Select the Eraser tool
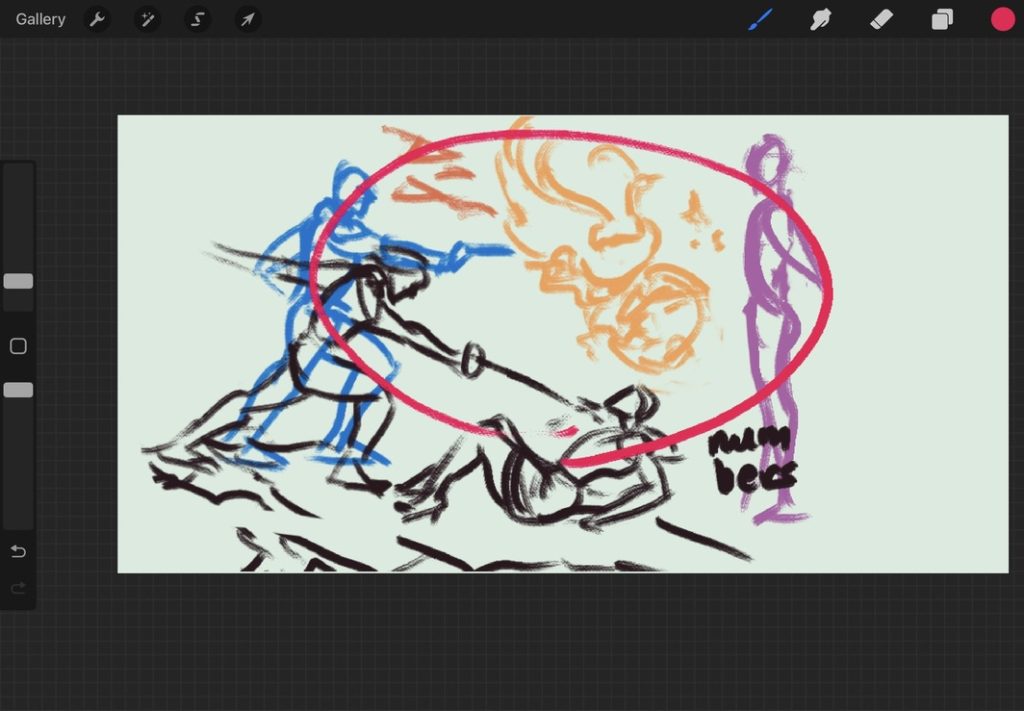 click(881, 19)
